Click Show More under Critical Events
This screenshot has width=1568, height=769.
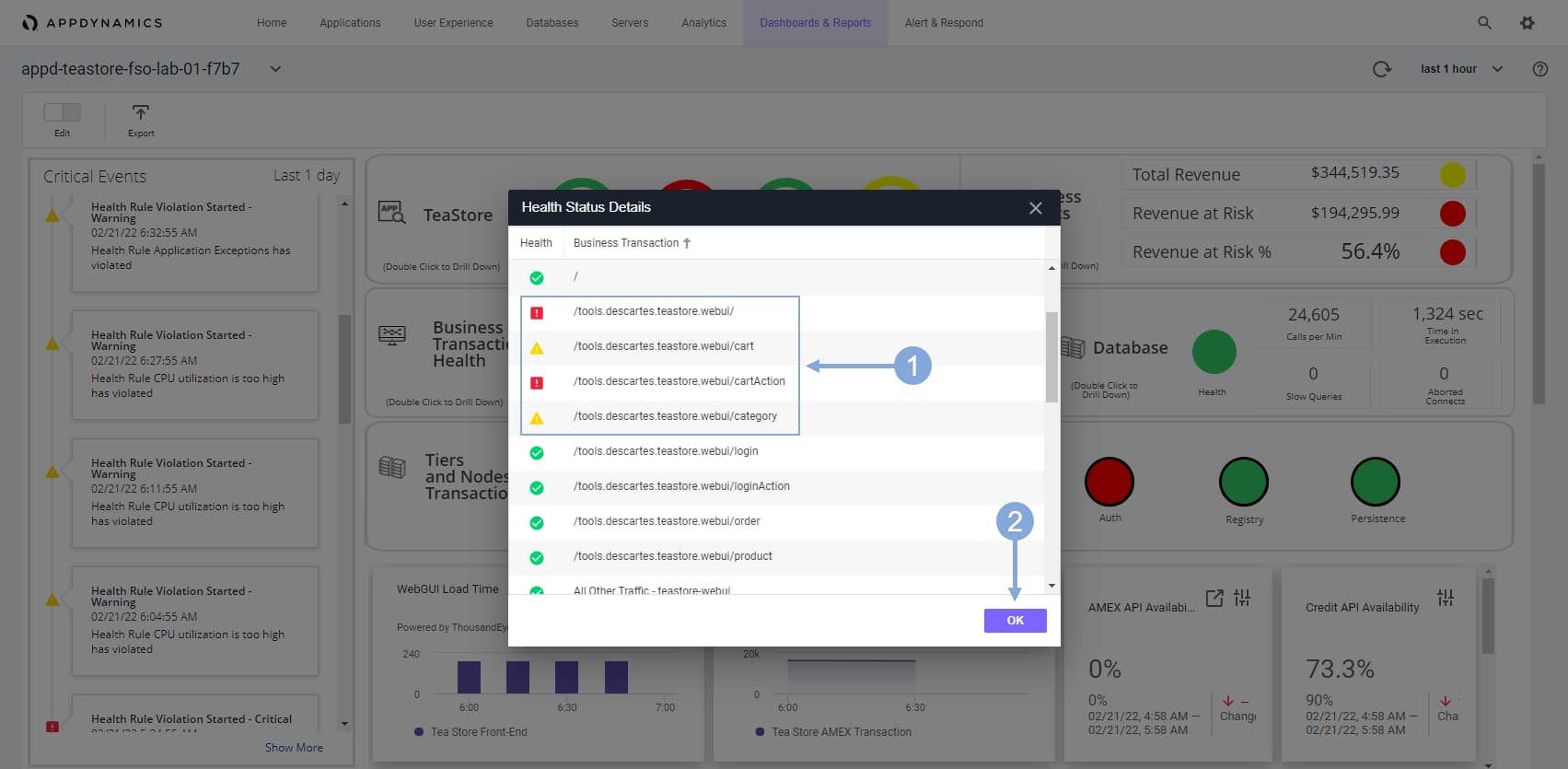coord(294,748)
